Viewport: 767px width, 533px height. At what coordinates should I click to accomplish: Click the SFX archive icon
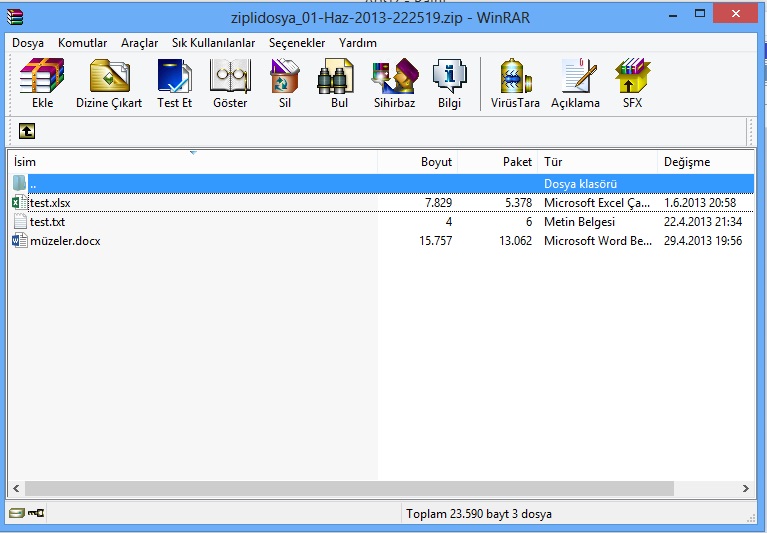click(632, 76)
